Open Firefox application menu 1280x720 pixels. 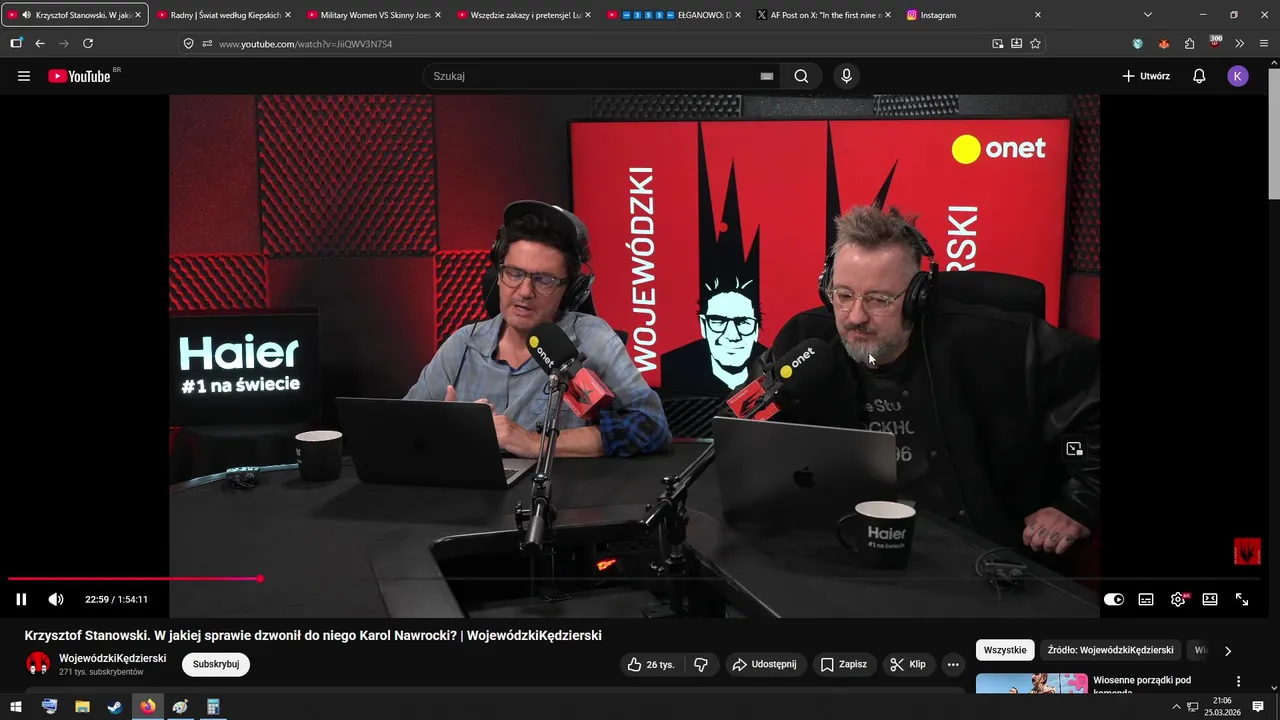[x=1264, y=44]
